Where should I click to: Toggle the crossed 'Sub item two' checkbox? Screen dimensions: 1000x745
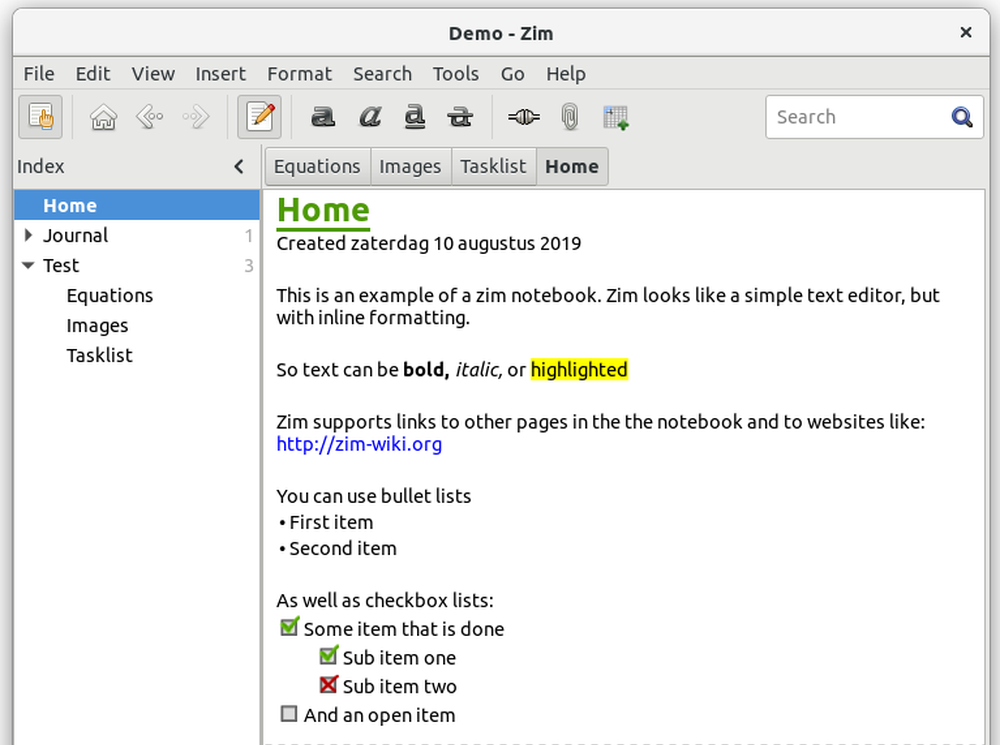[329, 684]
